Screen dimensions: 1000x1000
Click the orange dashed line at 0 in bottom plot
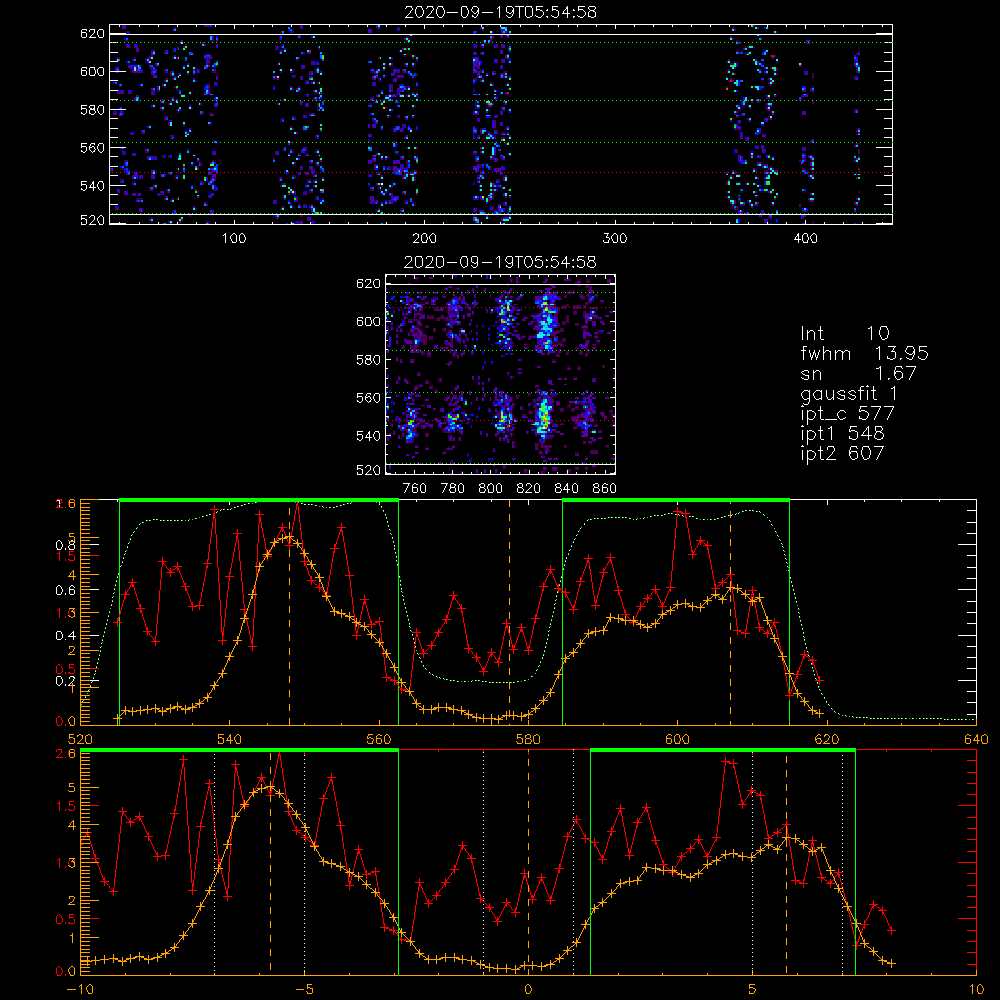point(528,862)
